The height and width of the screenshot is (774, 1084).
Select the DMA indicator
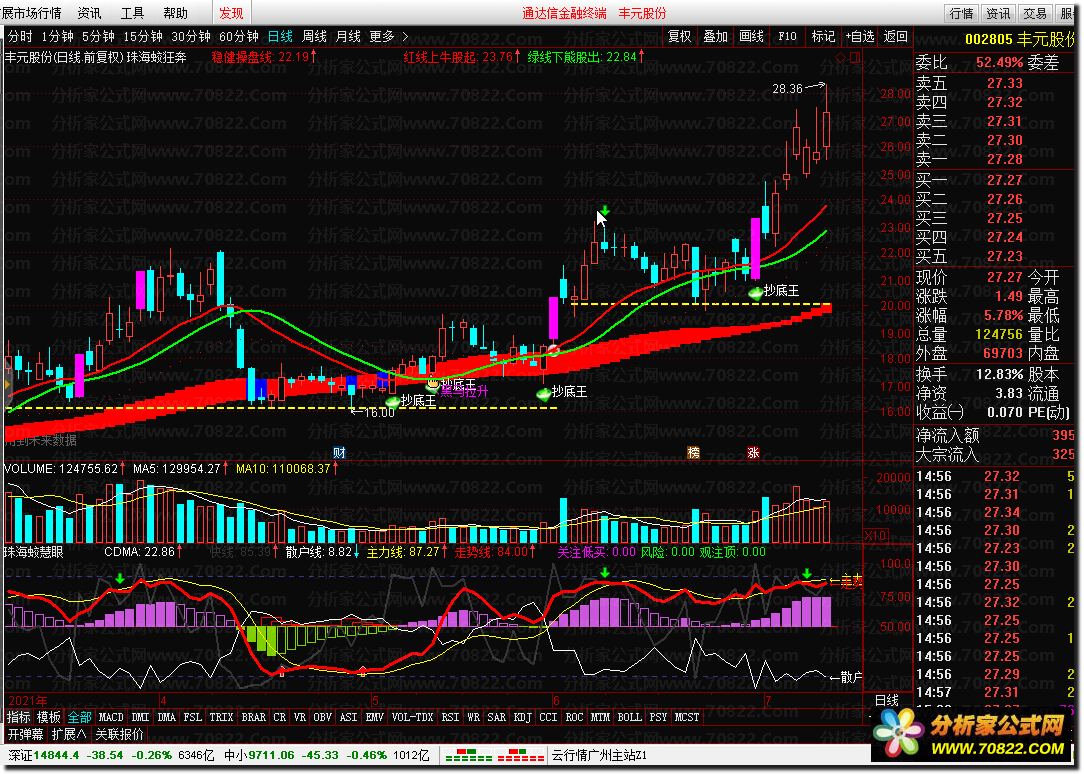(167, 717)
